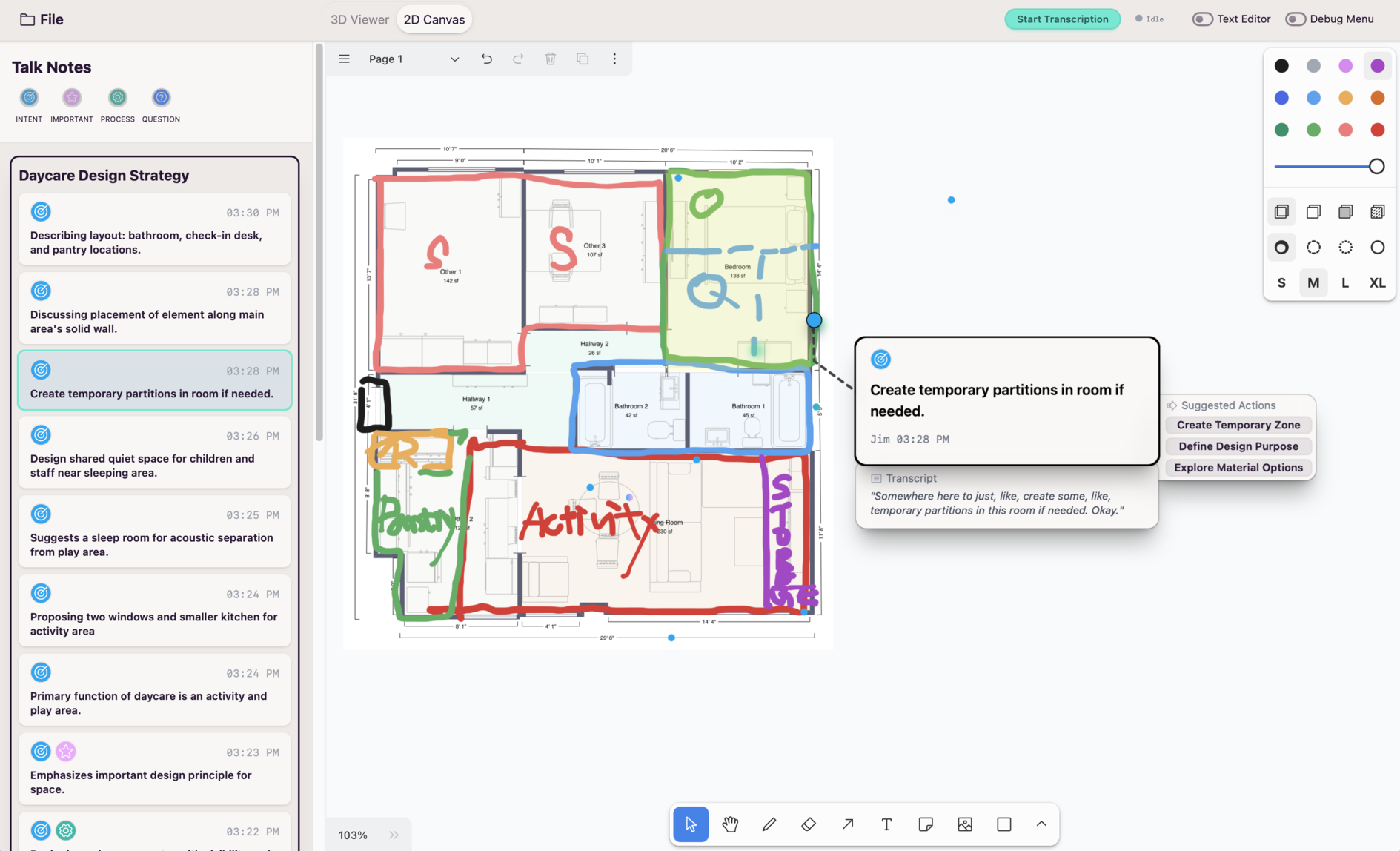Filter notes by INTENT icon
The image size is (1400, 851).
pos(29,98)
